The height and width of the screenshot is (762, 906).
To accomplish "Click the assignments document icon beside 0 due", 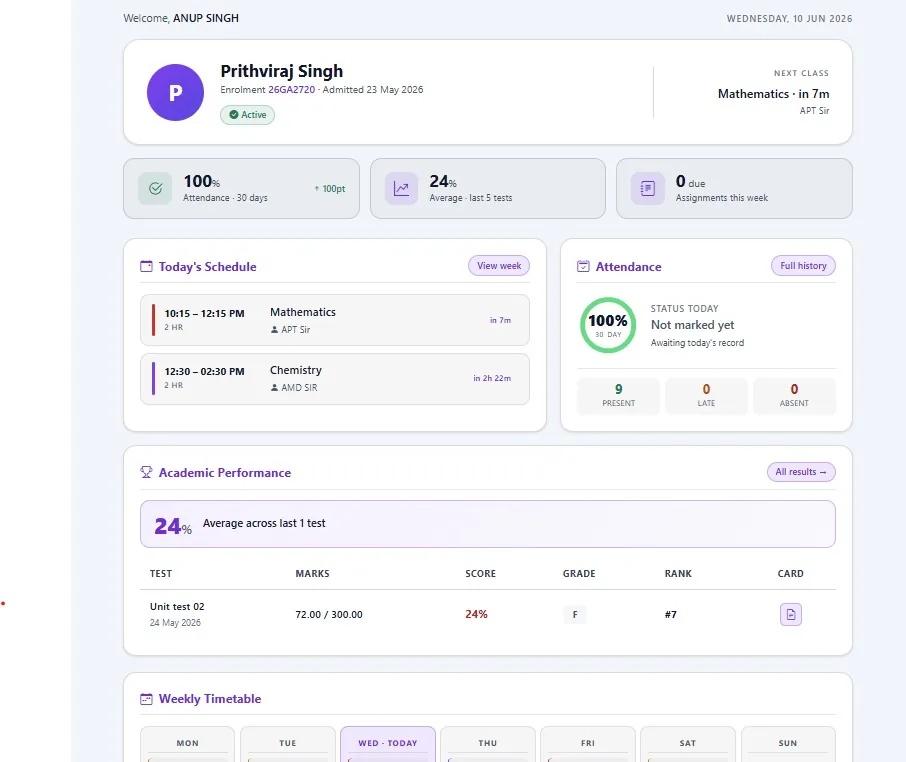I will tap(648, 188).
